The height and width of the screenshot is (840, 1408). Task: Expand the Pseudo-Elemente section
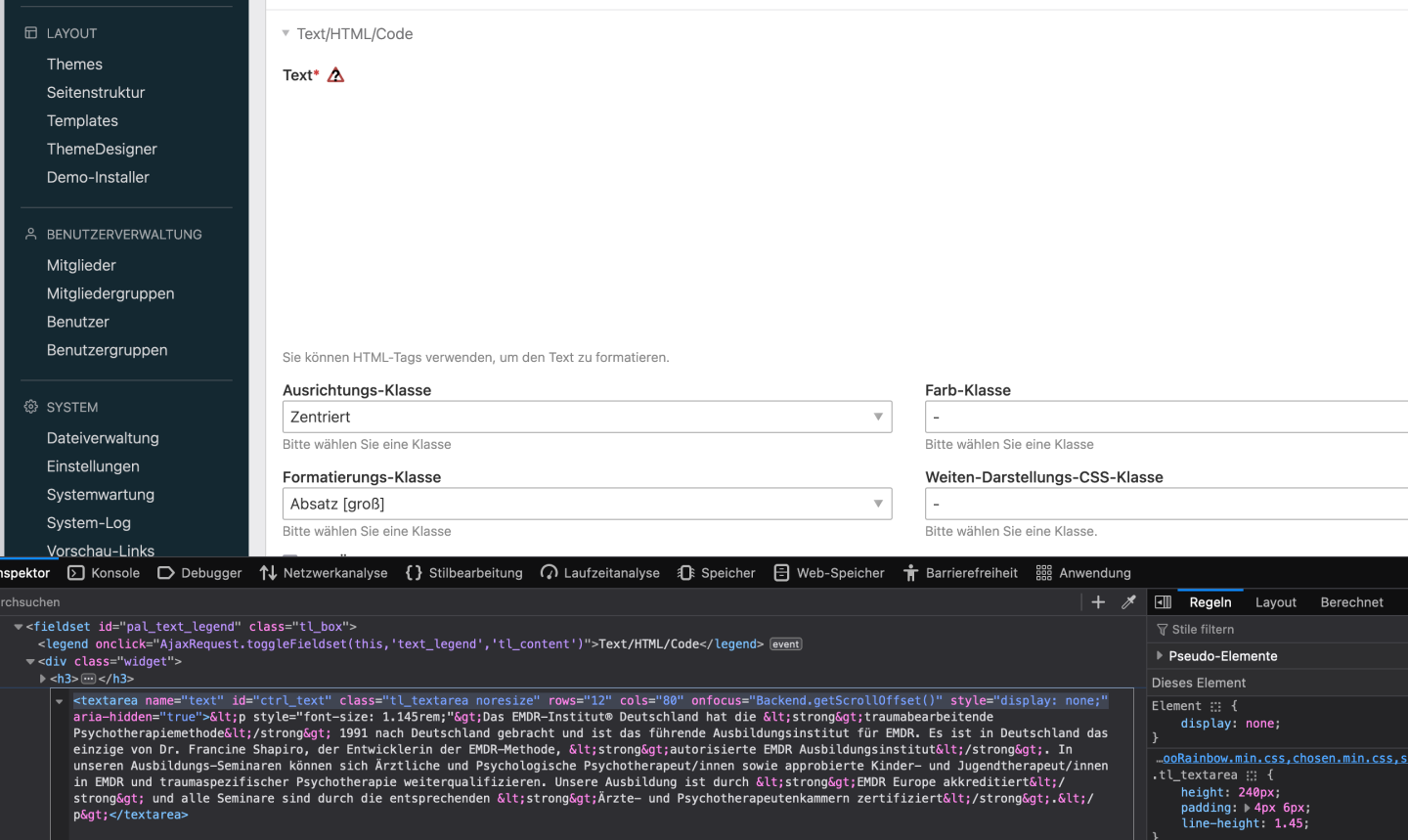[1160, 656]
